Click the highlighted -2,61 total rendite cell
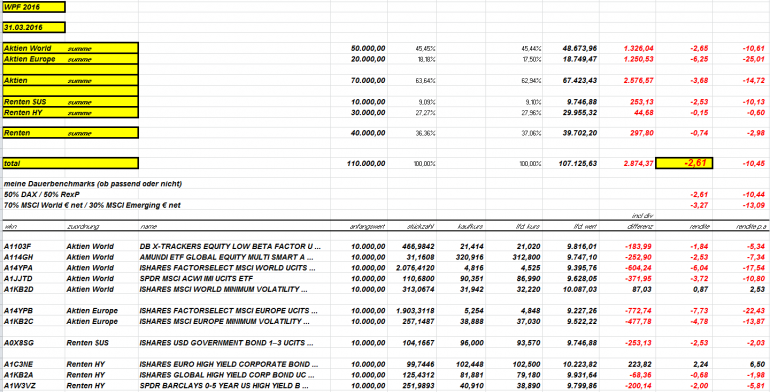This screenshot has width=770, height=392. point(684,163)
